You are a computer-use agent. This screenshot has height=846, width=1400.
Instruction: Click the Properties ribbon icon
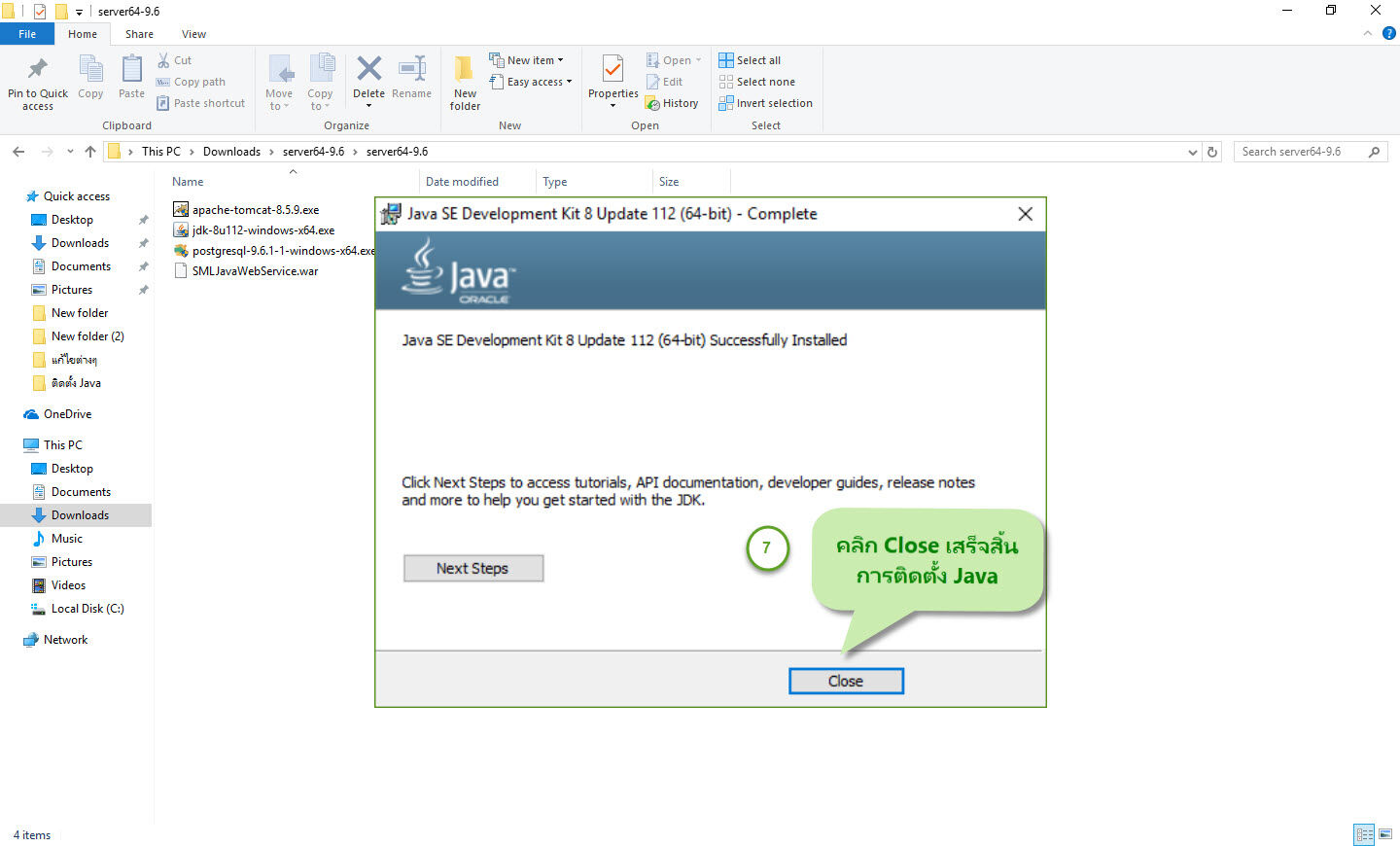[x=612, y=69]
